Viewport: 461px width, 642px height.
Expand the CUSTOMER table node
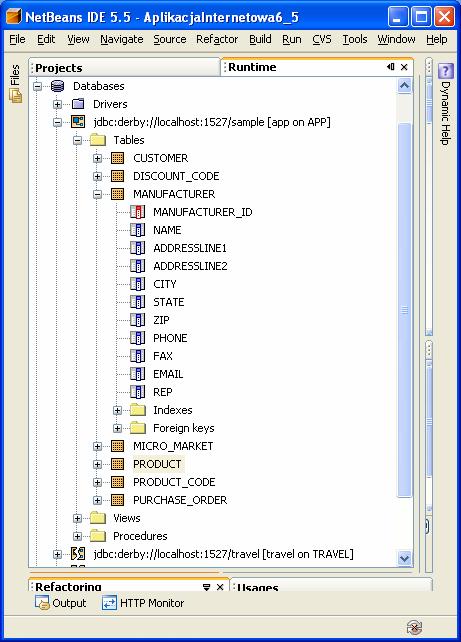[x=97, y=158]
